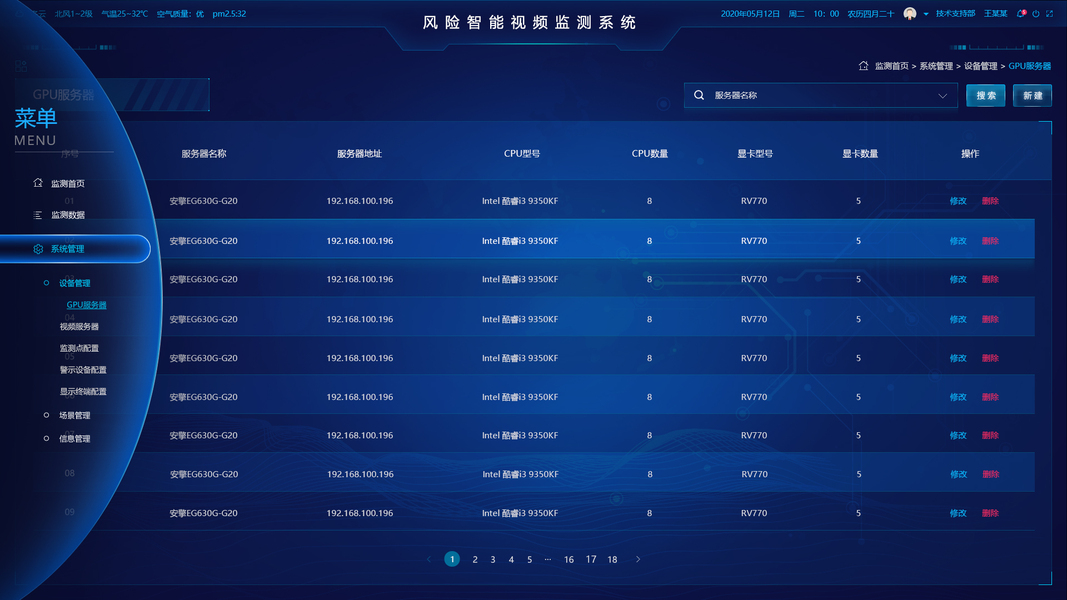Go to page 16 in pagination

click(569, 559)
